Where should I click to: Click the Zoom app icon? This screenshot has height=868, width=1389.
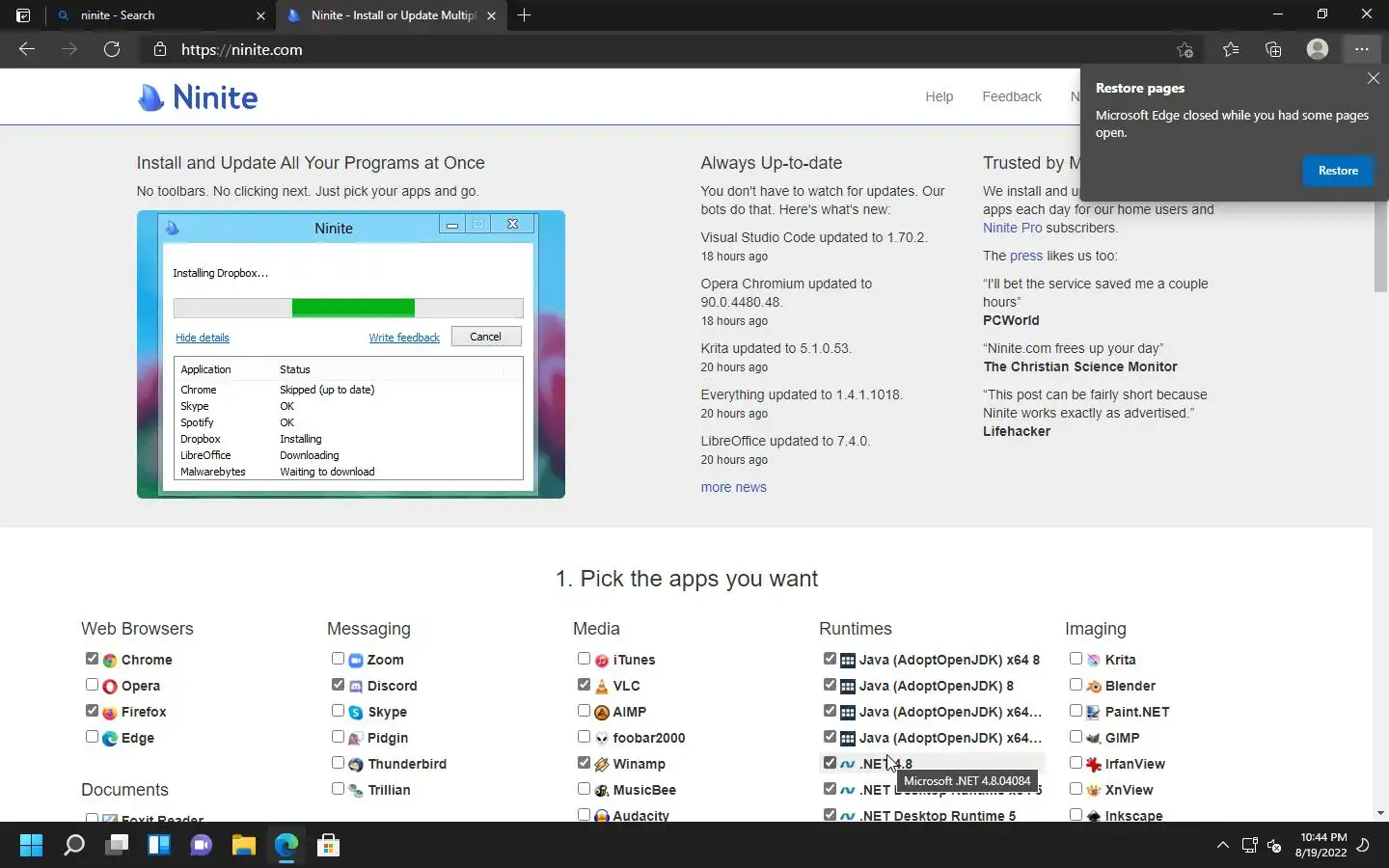356,661
